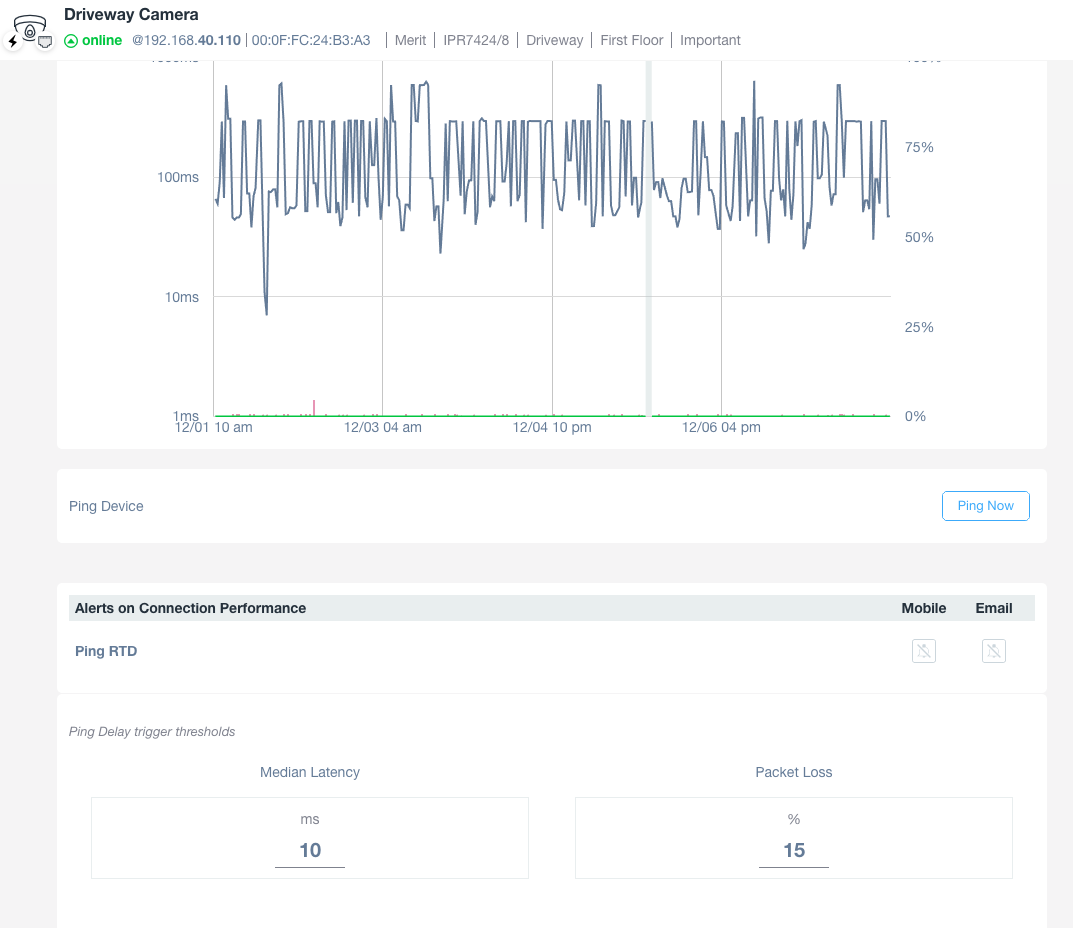Edit the Median Latency ms value
Image resolution: width=1073 pixels, height=928 pixels.
[310, 851]
